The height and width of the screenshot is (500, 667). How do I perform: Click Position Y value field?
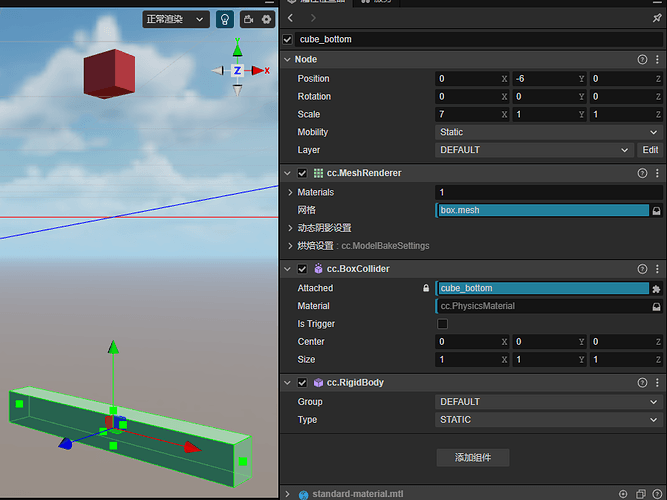pos(549,79)
